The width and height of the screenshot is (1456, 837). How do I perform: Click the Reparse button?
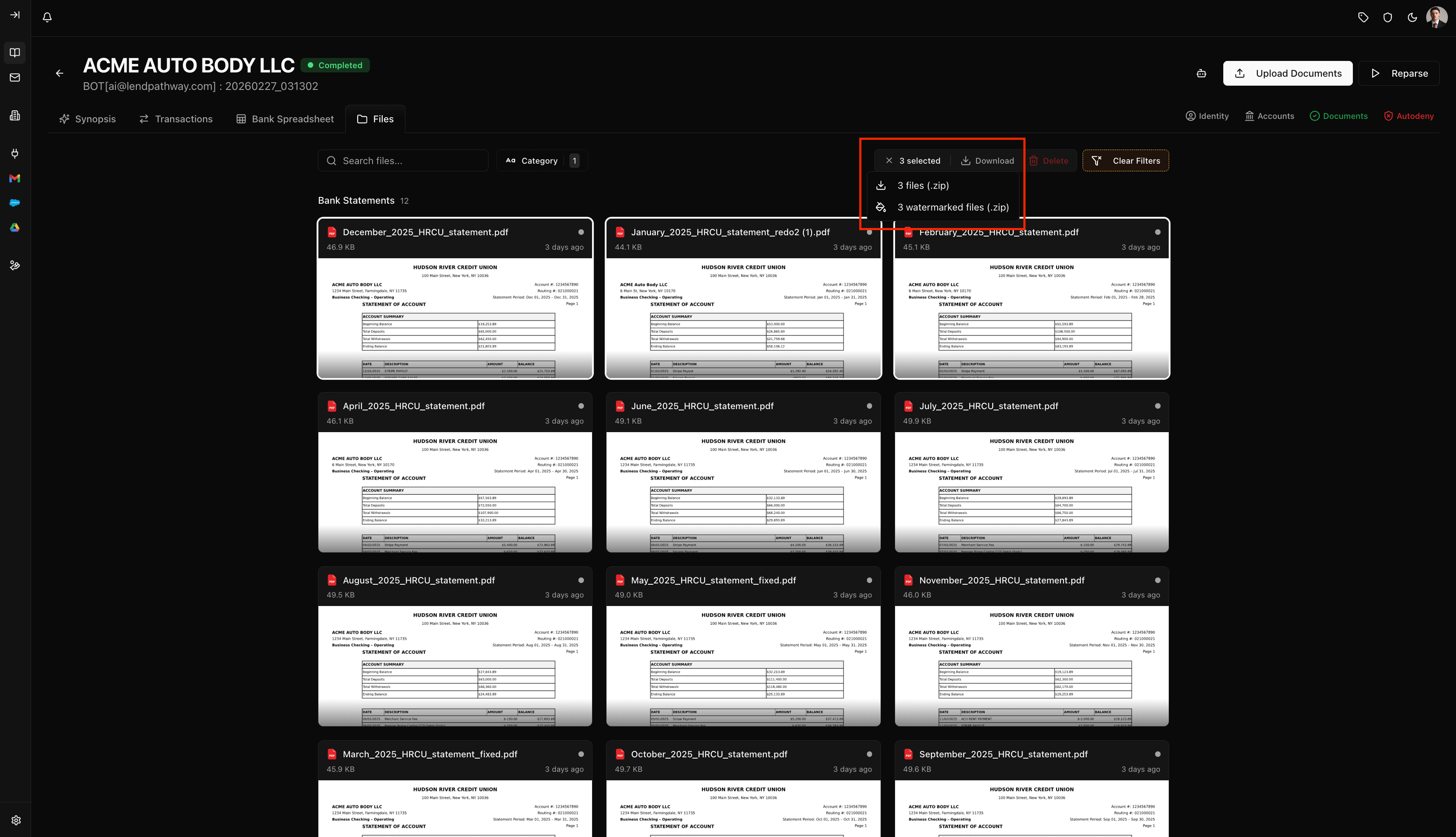click(x=1399, y=74)
